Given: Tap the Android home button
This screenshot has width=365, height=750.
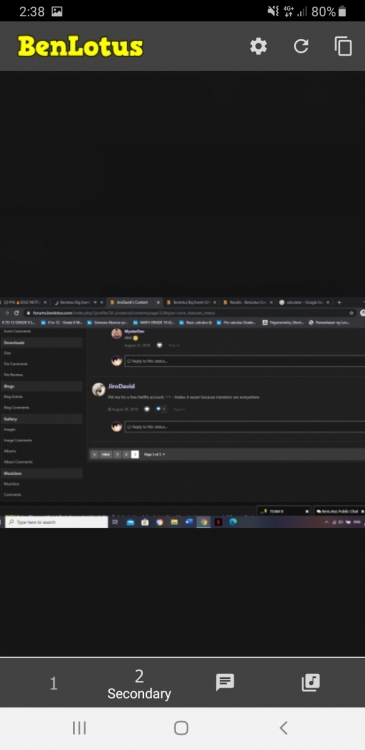Looking at the screenshot, I should click(181, 728).
